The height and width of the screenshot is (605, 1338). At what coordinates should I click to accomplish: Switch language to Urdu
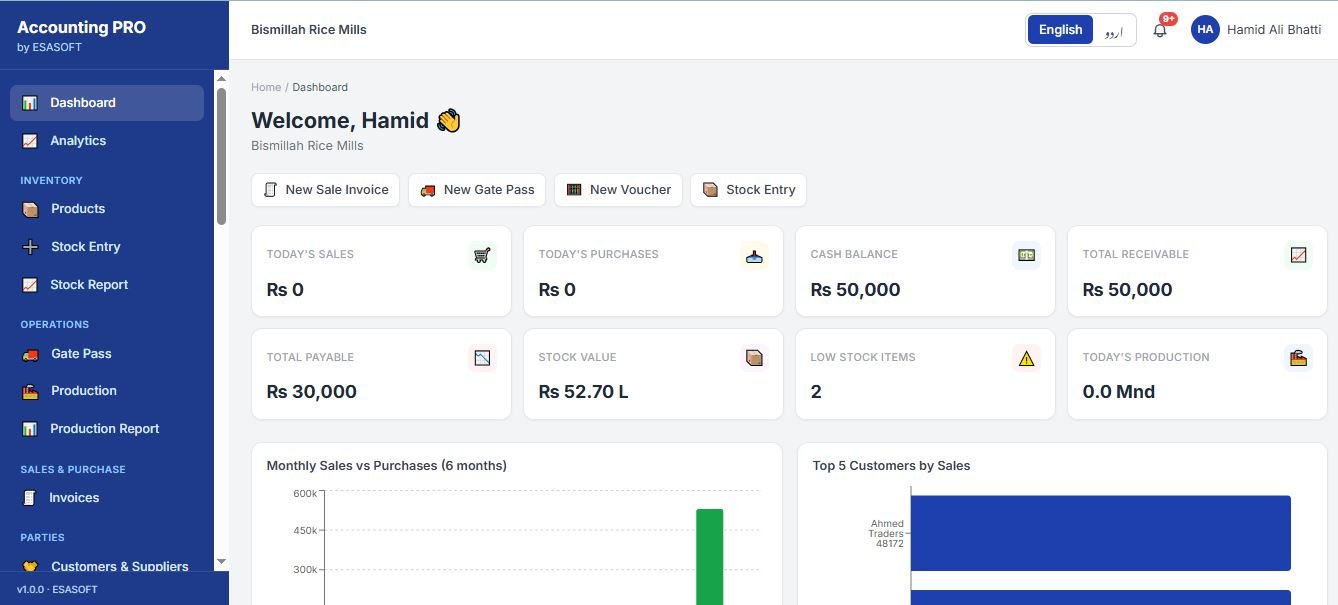pyautogui.click(x=1113, y=30)
